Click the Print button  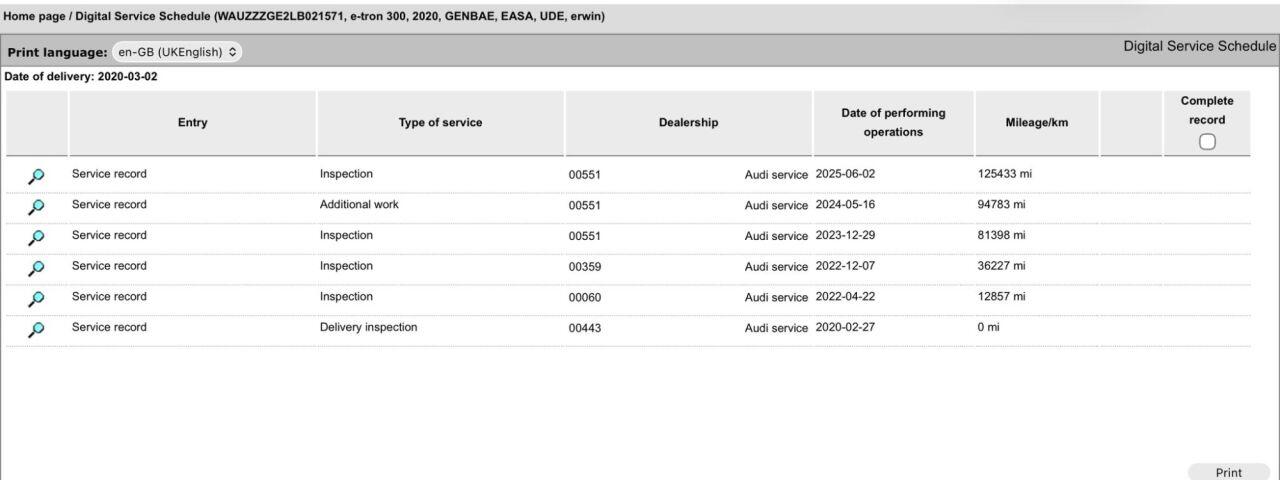1229,473
